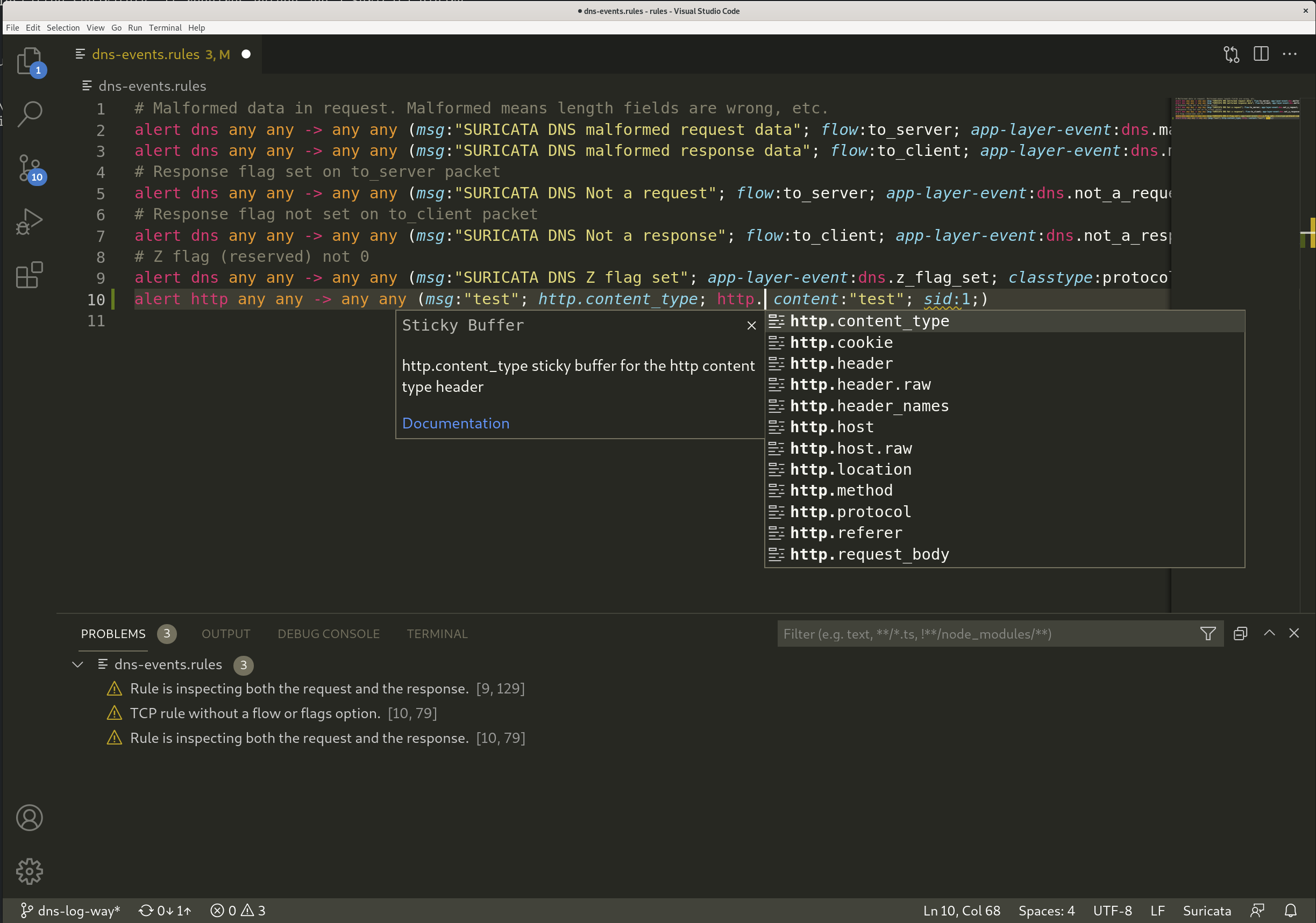Switch to the OUTPUT tab
Viewport: 1316px width, 923px height.
[226, 634]
